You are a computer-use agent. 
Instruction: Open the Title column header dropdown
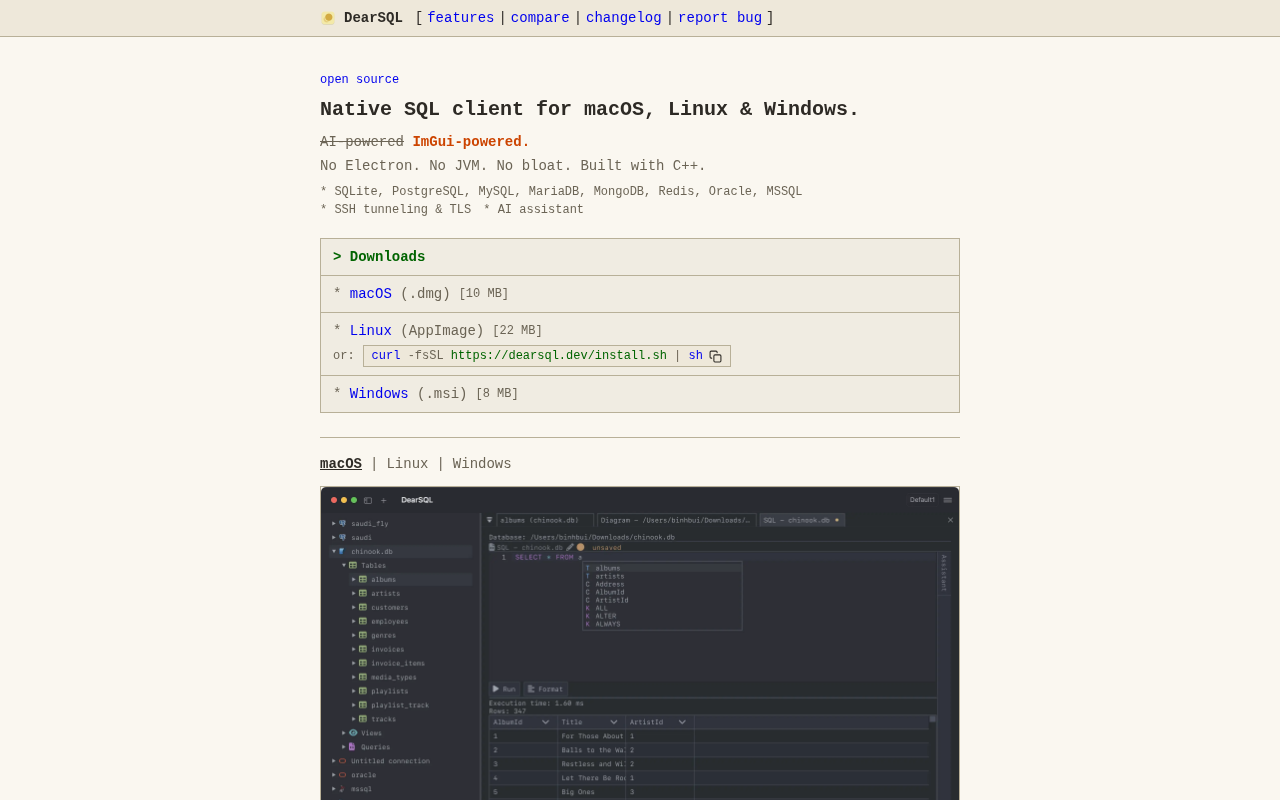[x=614, y=722]
